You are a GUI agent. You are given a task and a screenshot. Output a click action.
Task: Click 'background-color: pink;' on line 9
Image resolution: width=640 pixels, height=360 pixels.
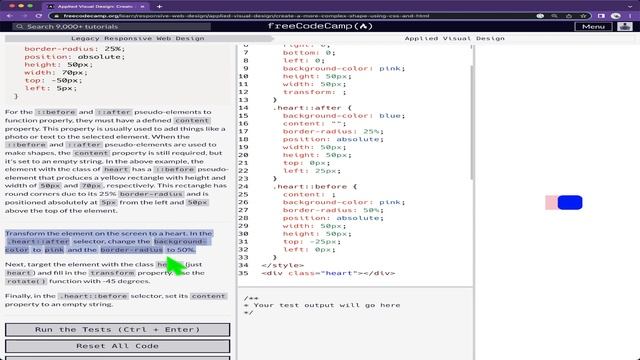(x=344, y=69)
